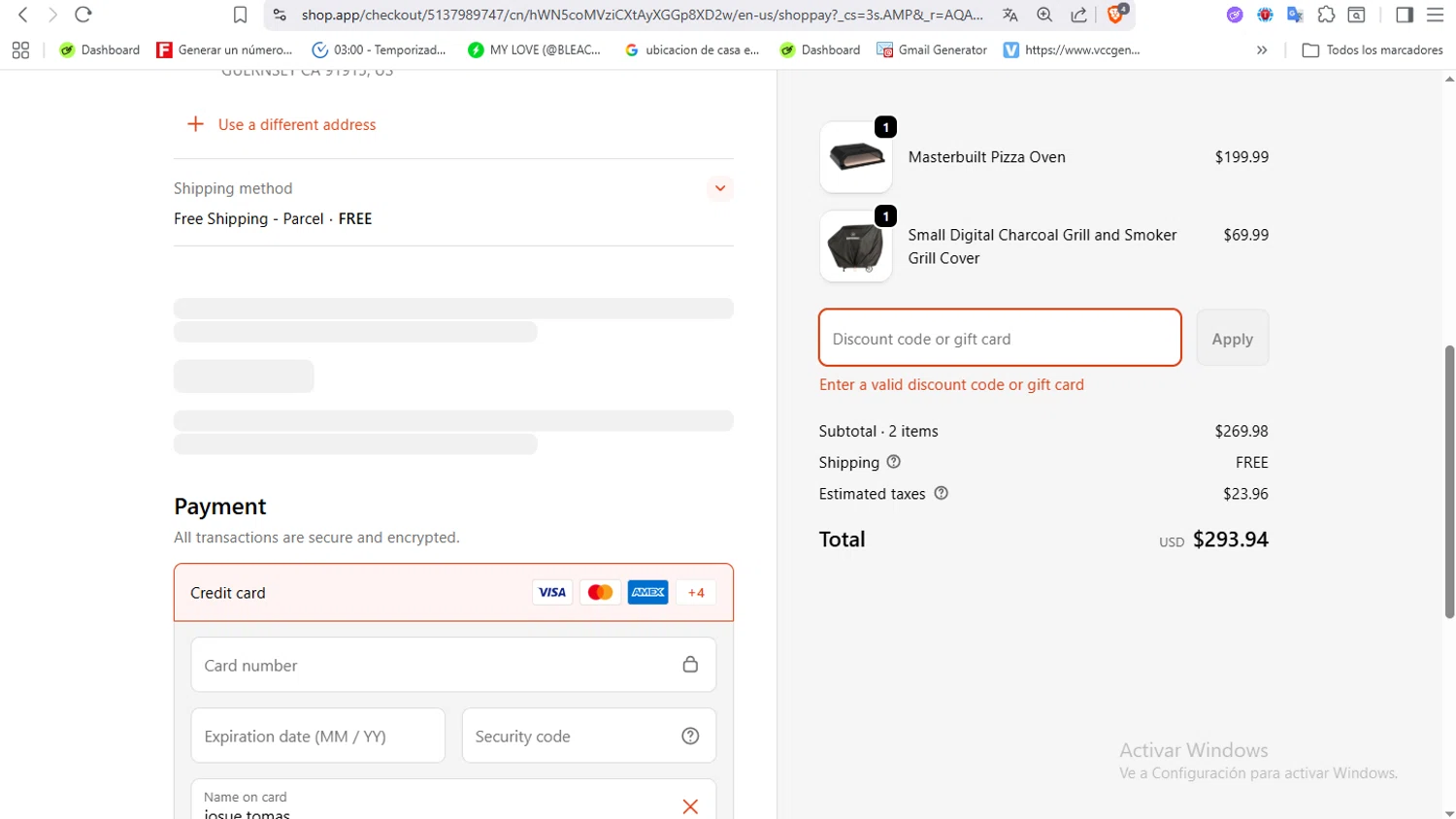Open the page translate icon

[x=1010, y=15]
